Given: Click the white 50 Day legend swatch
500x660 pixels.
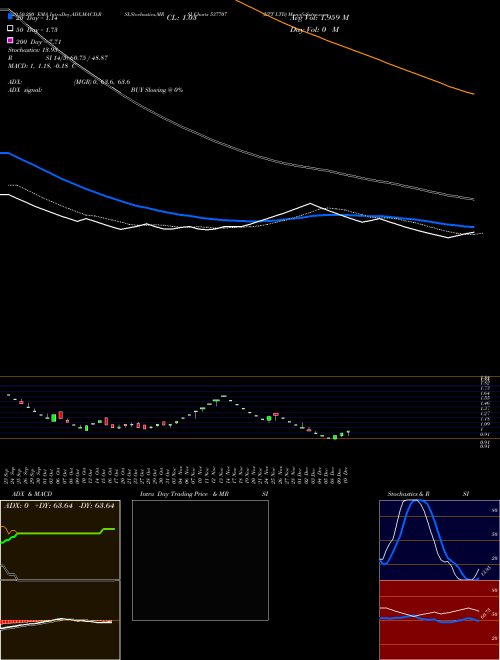Looking at the screenshot, I should pos(10,28).
